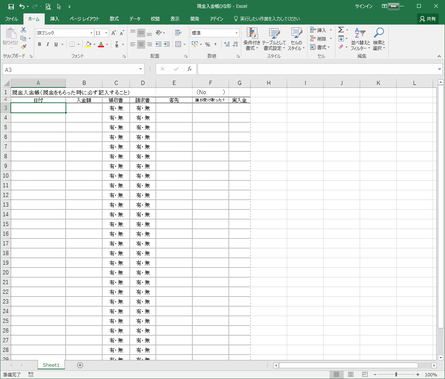Click the accounting number format icon
The width and height of the screenshot is (445, 379).
click(195, 44)
